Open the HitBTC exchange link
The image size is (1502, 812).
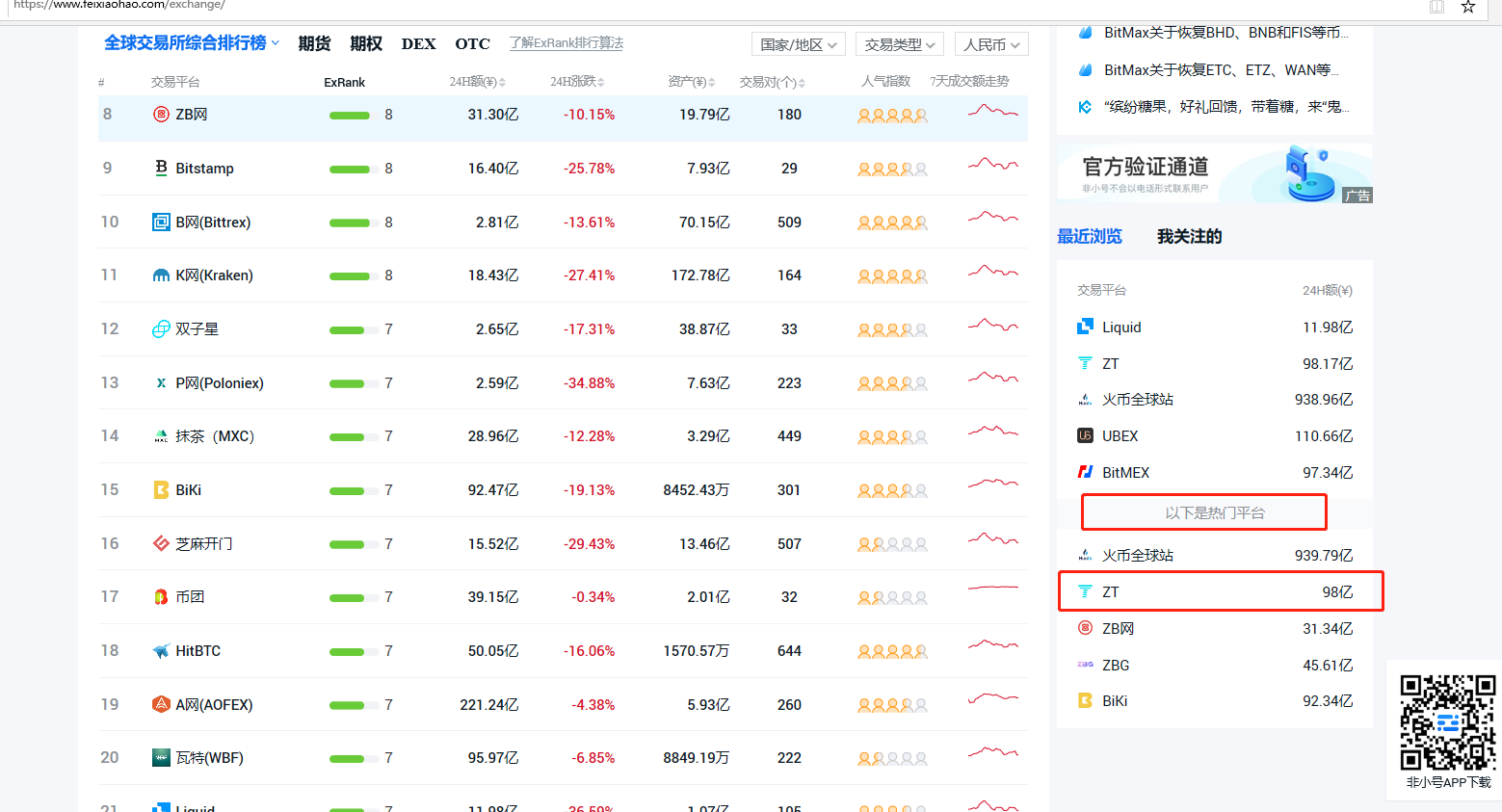(x=198, y=651)
